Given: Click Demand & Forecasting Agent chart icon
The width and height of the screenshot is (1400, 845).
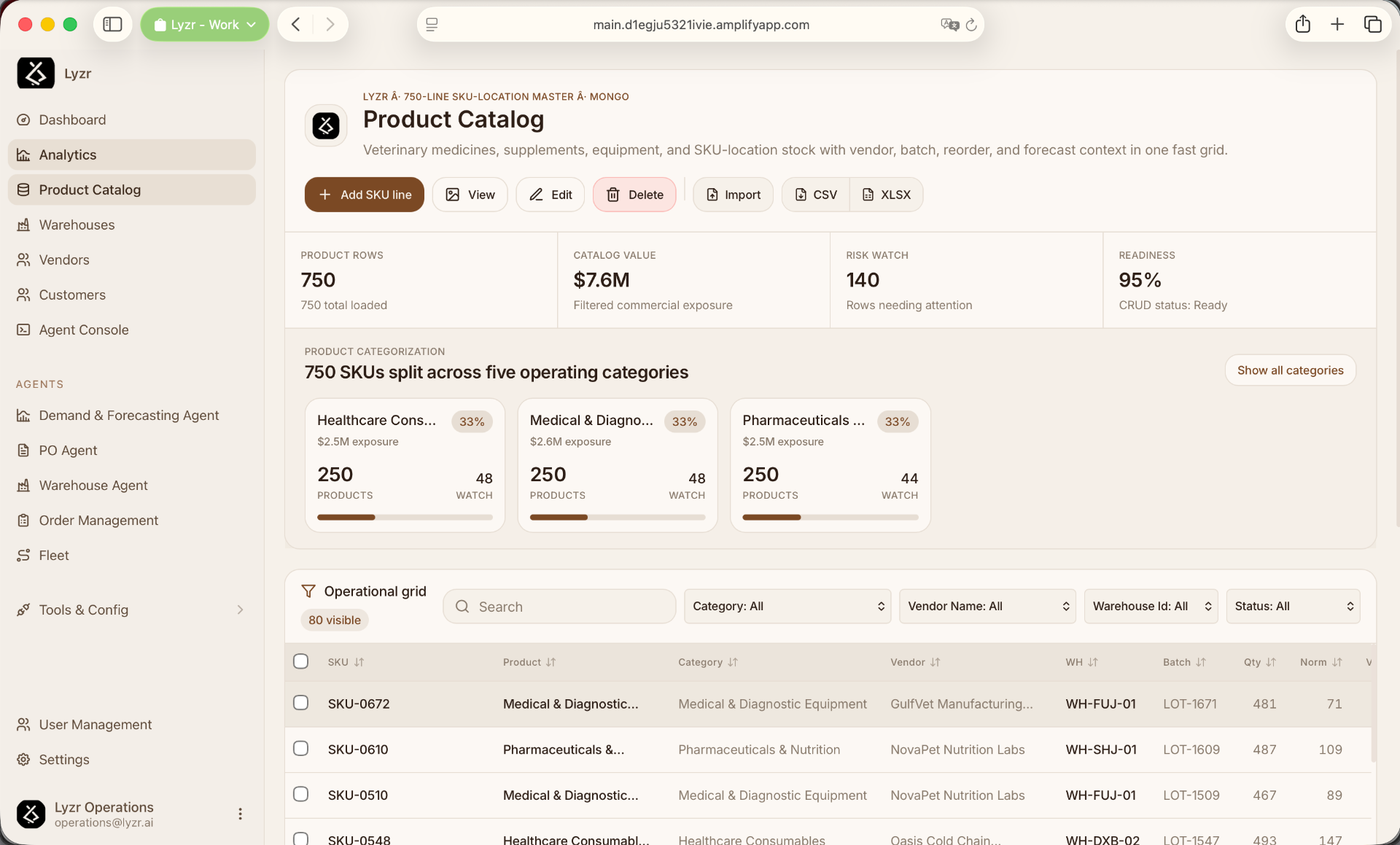Looking at the screenshot, I should coord(23,415).
